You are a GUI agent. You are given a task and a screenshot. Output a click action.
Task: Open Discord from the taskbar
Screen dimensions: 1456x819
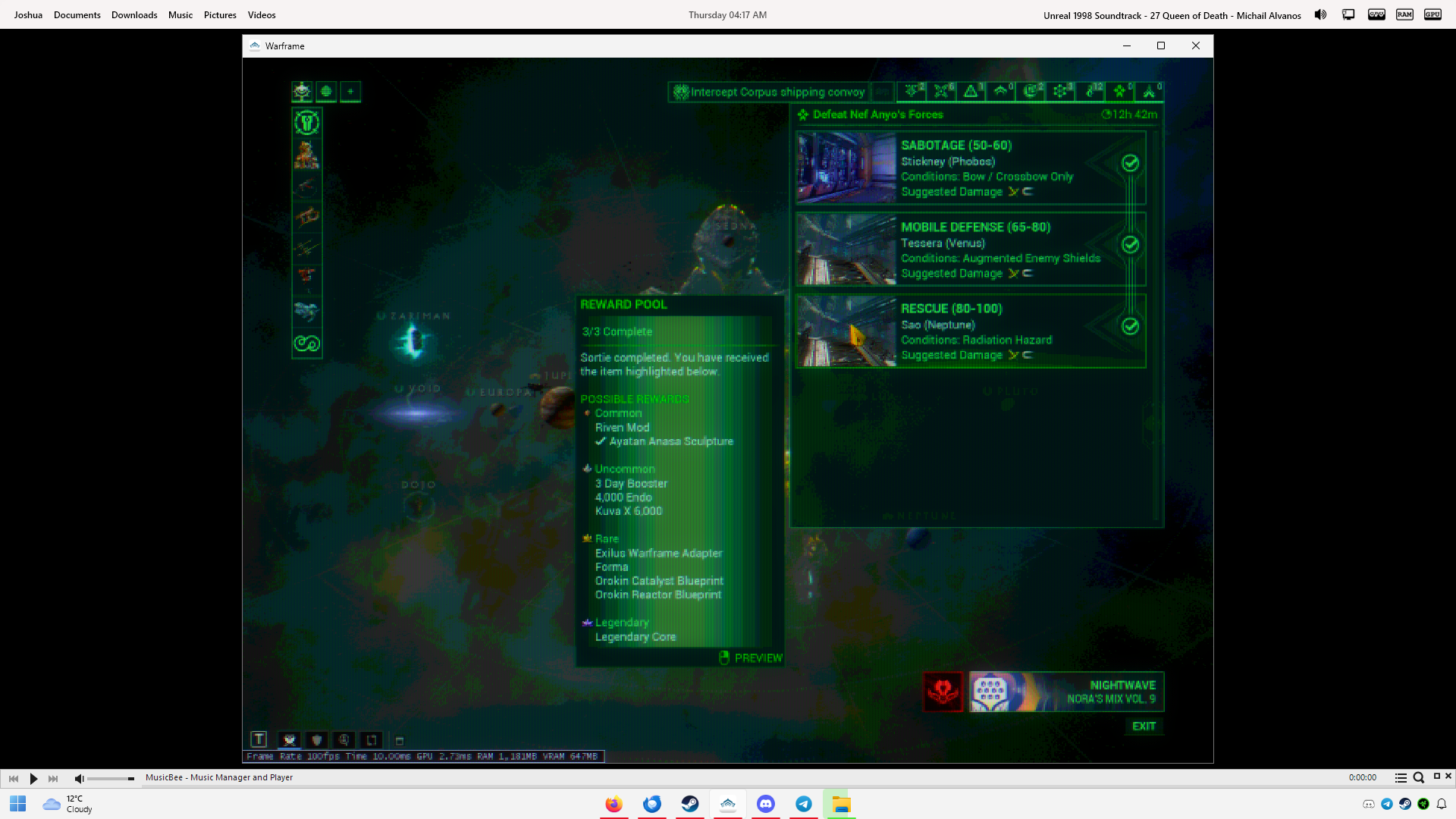coord(766,804)
